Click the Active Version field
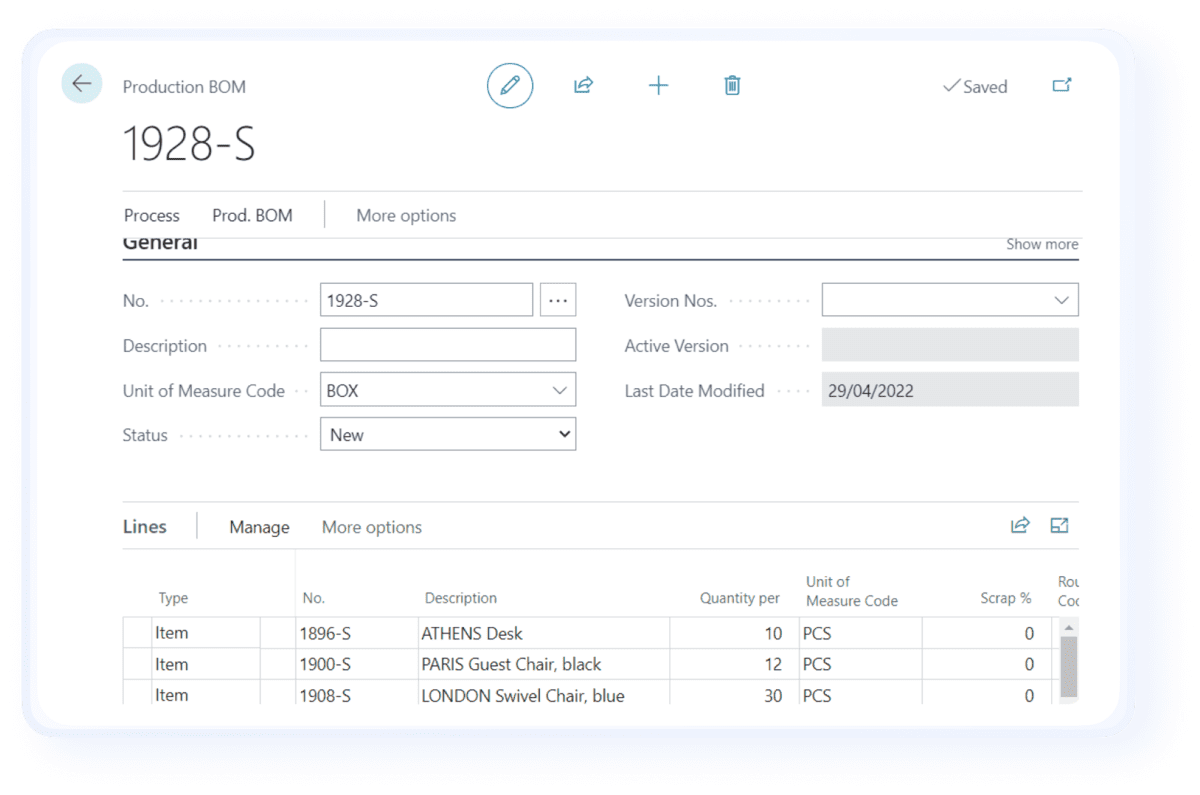 pyautogui.click(x=950, y=345)
